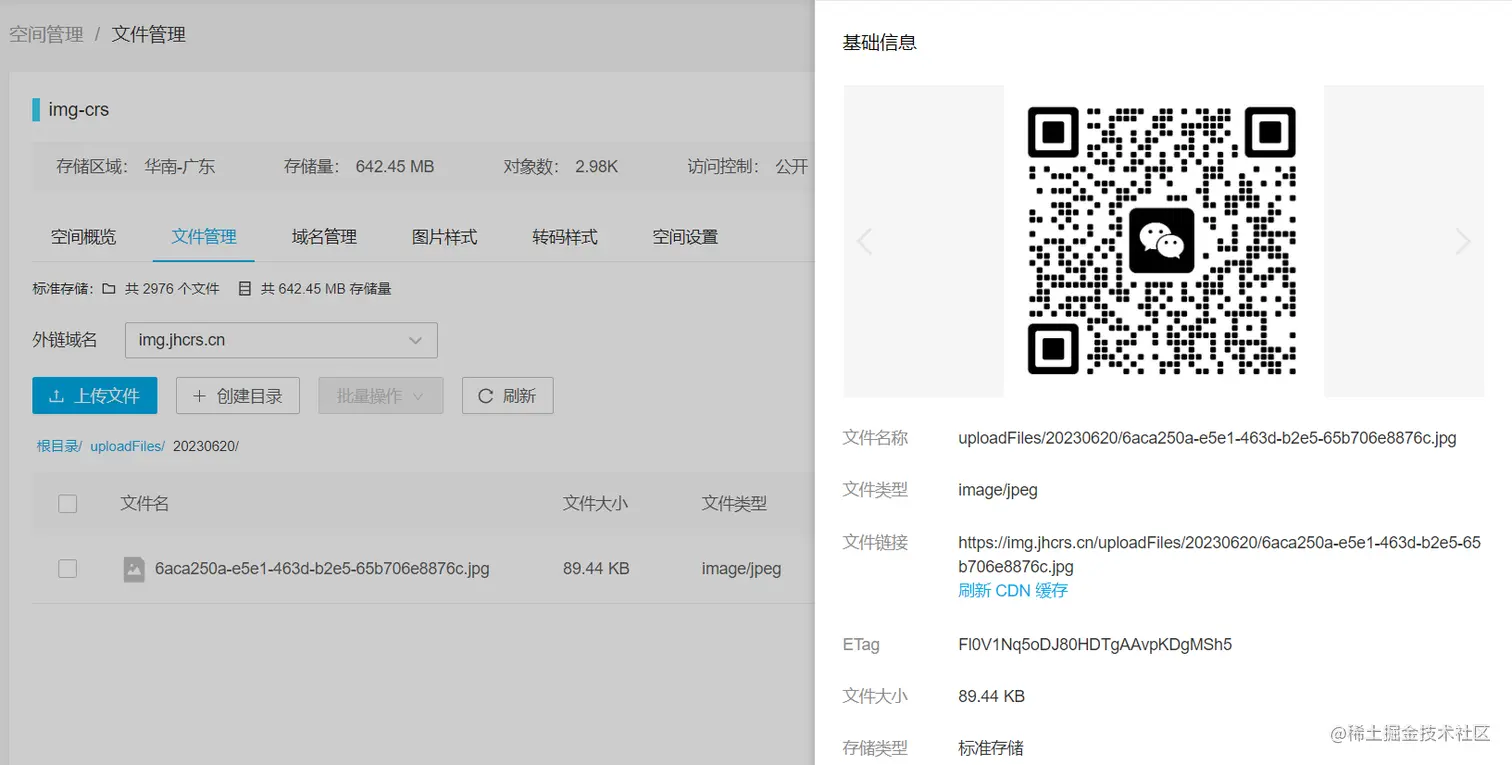Tick the select-all checkbox in table header
Viewport: 1512px width, 765px height.
click(68, 504)
